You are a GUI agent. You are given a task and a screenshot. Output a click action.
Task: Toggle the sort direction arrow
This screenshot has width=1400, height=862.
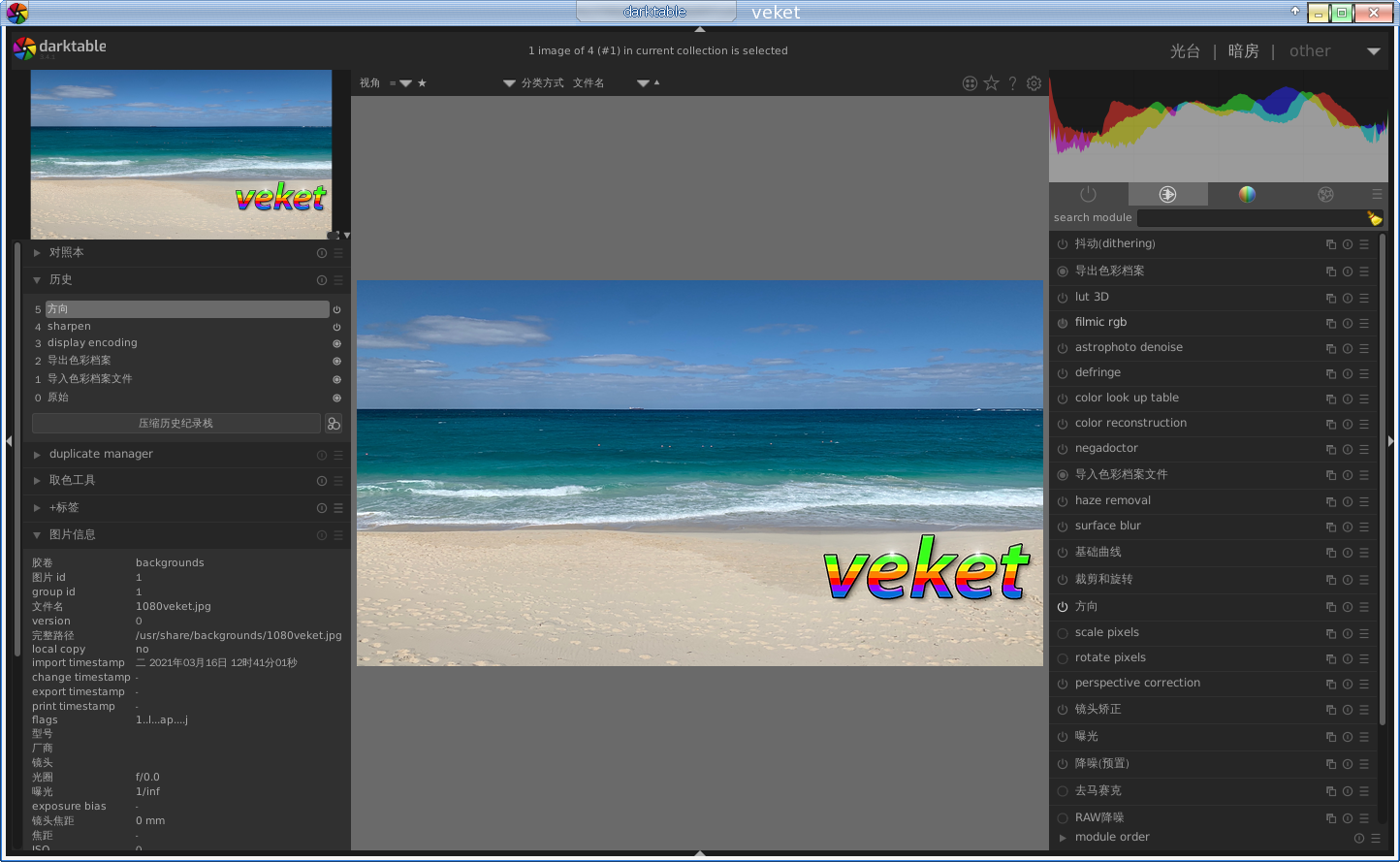click(657, 82)
